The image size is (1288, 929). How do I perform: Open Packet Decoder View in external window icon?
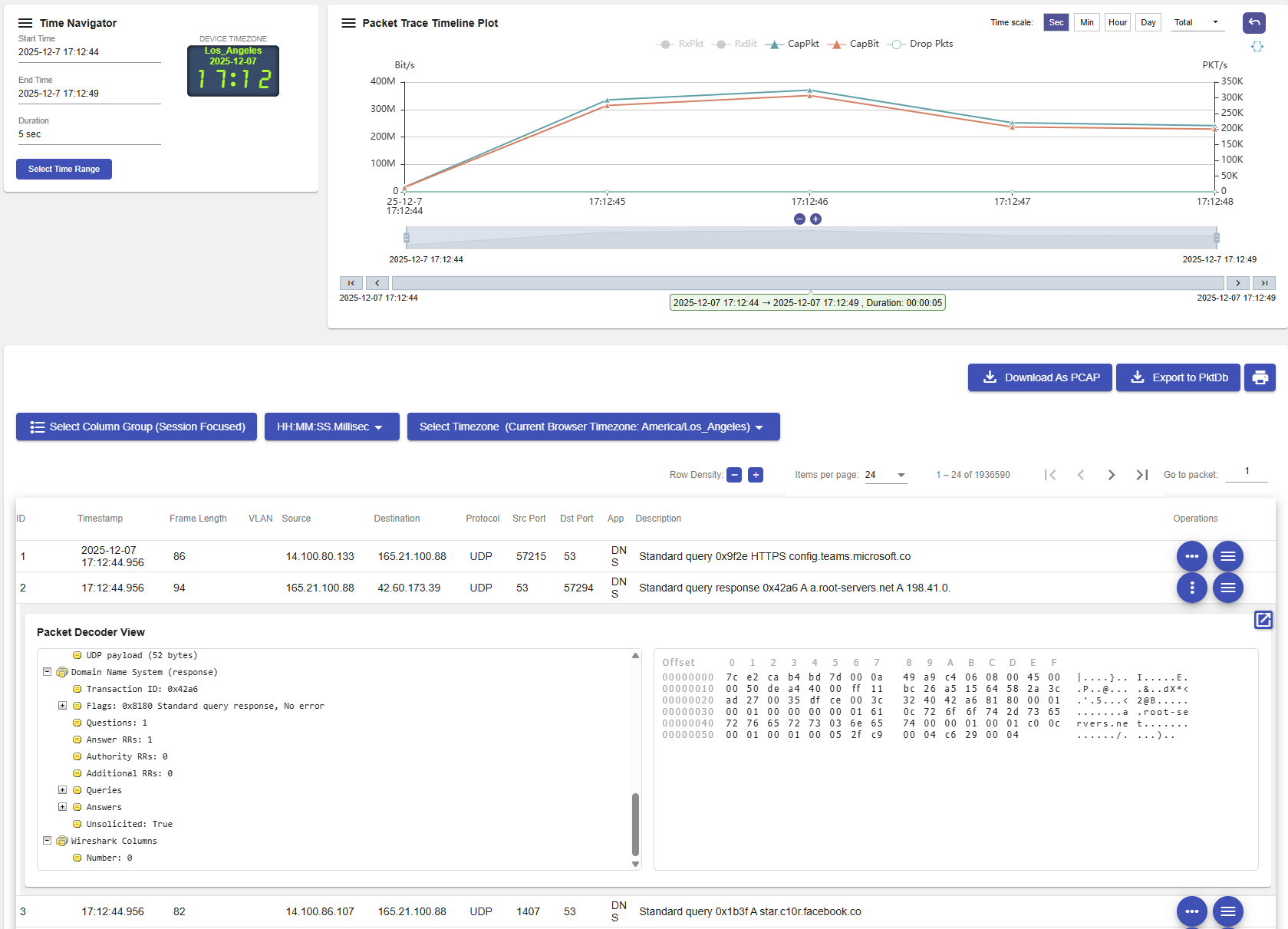1263,620
